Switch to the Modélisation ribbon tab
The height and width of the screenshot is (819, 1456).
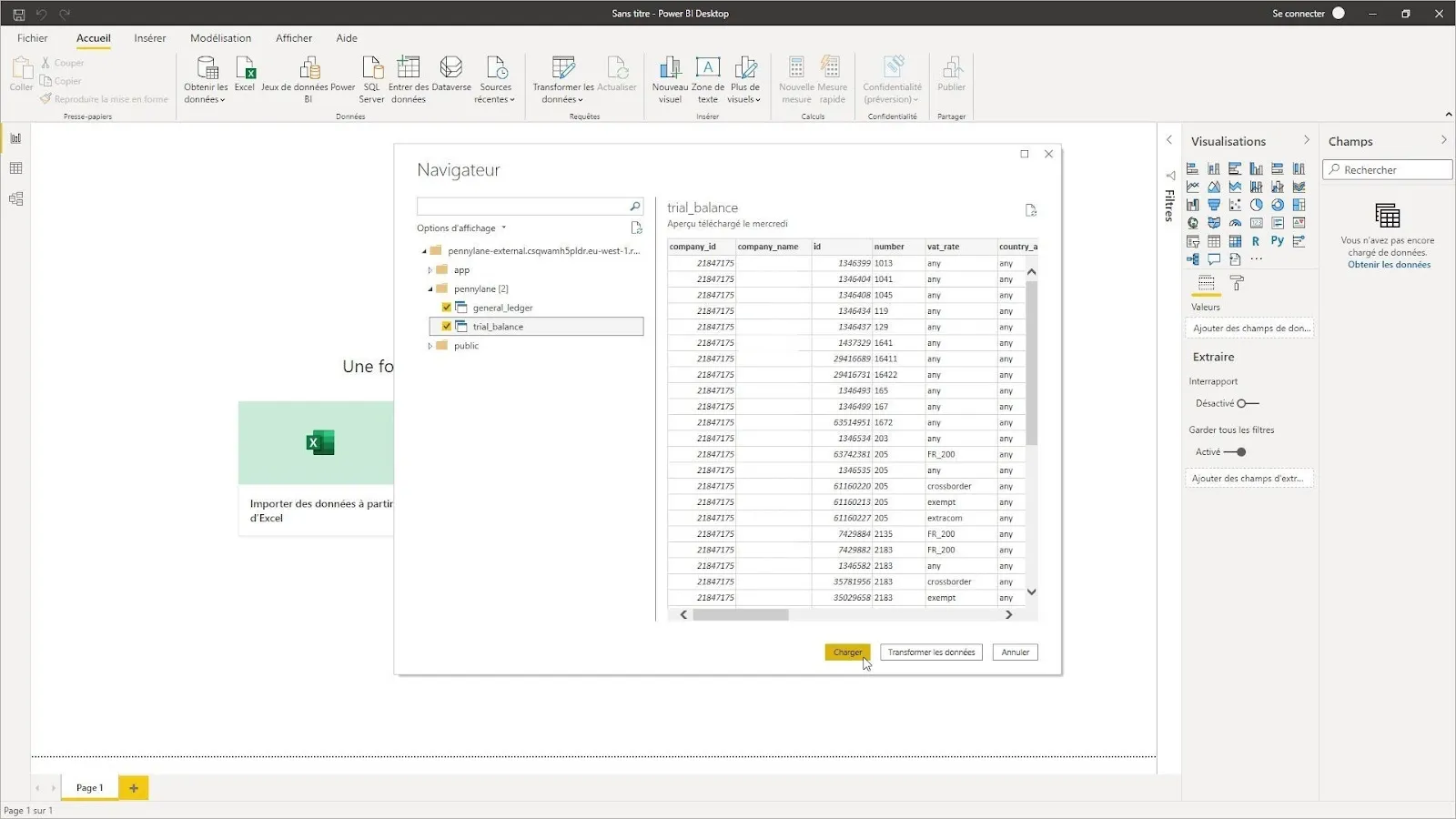click(x=220, y=38)
